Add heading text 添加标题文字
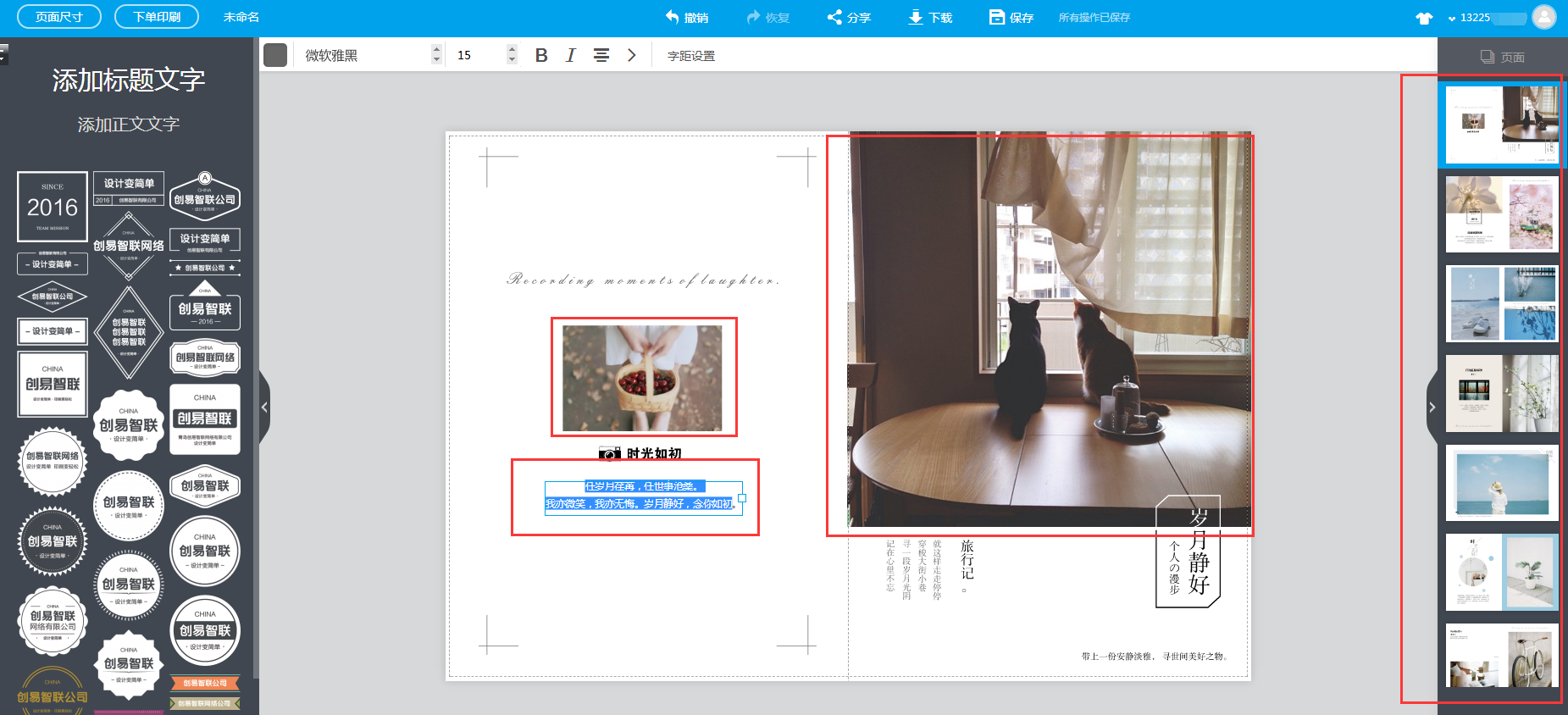The height and width of the screenshot is (715, 1568). (x=129, y=80)
